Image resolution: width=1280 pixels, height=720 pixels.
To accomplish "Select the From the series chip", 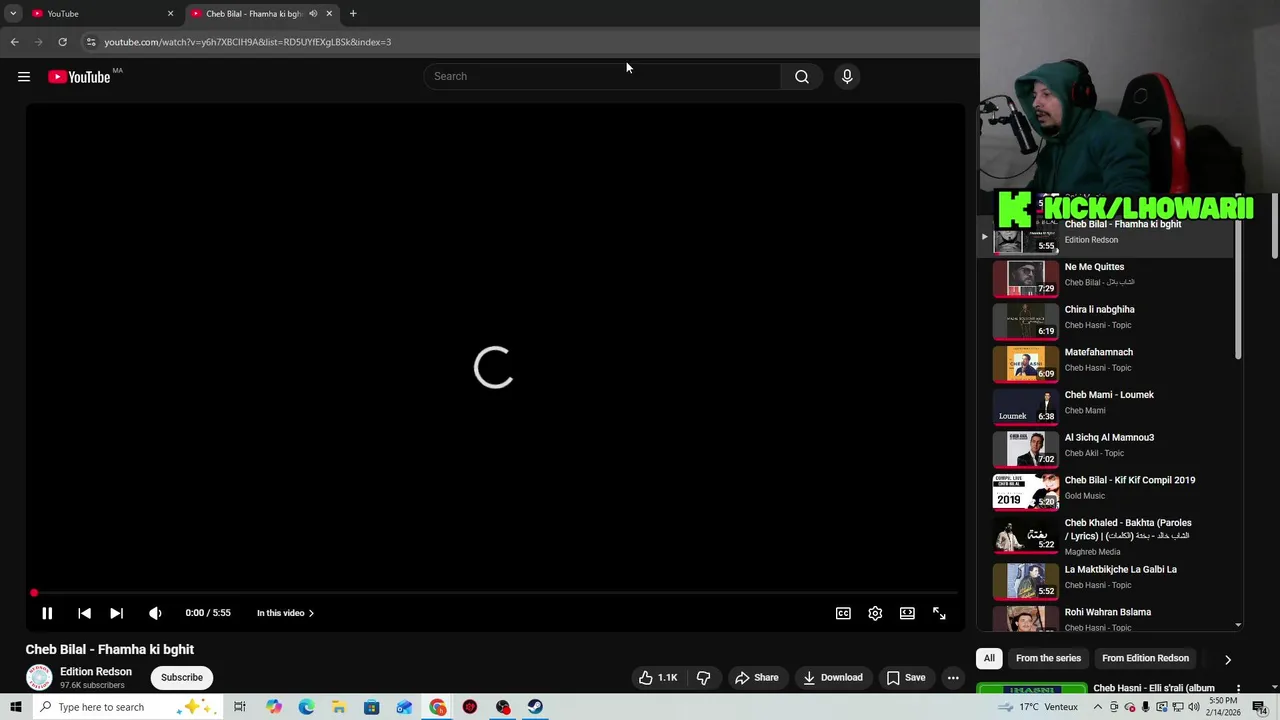I will 1048,658.
